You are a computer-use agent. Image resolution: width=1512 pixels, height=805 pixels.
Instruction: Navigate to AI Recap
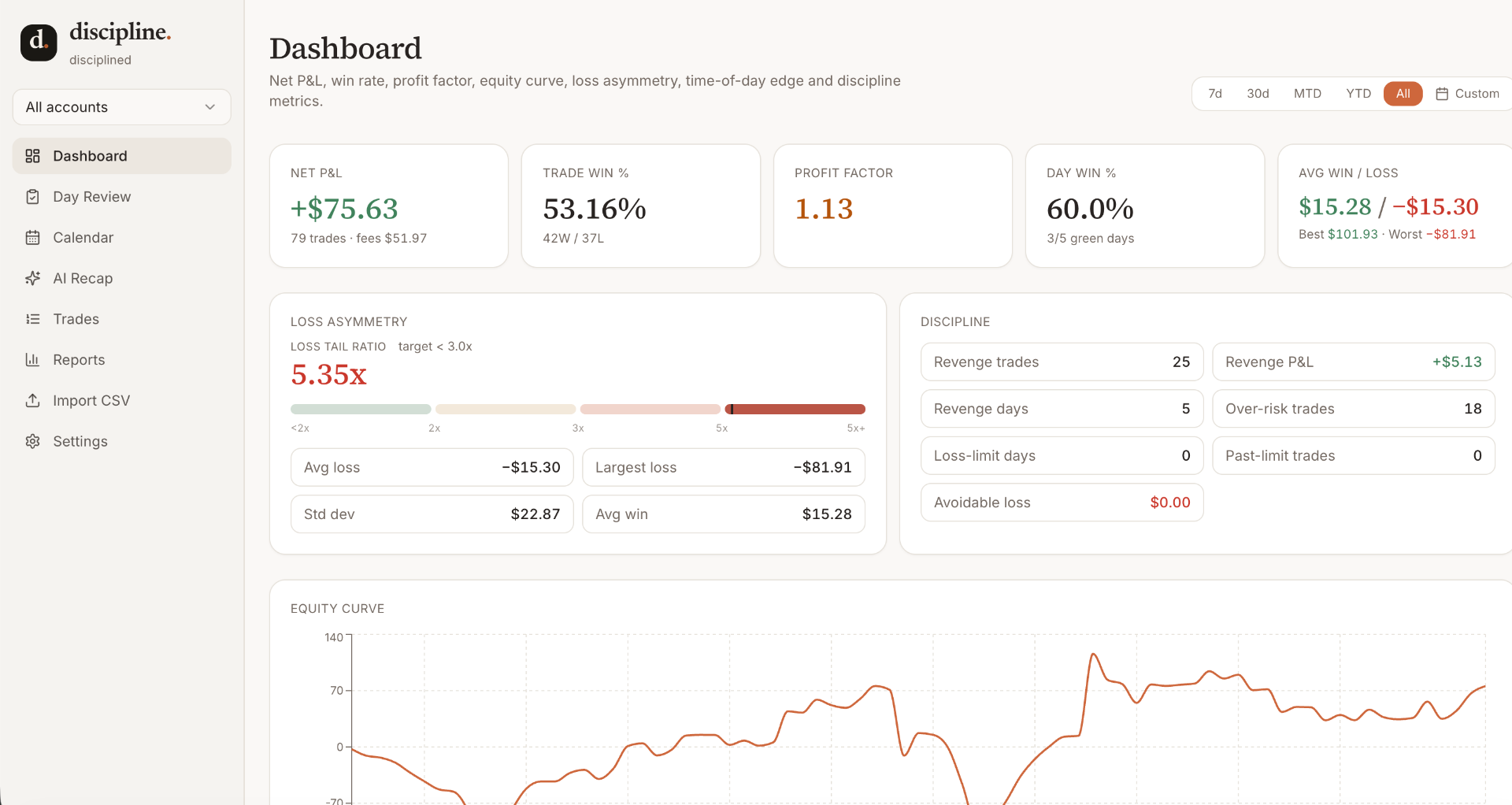click(x=121, y=278)
